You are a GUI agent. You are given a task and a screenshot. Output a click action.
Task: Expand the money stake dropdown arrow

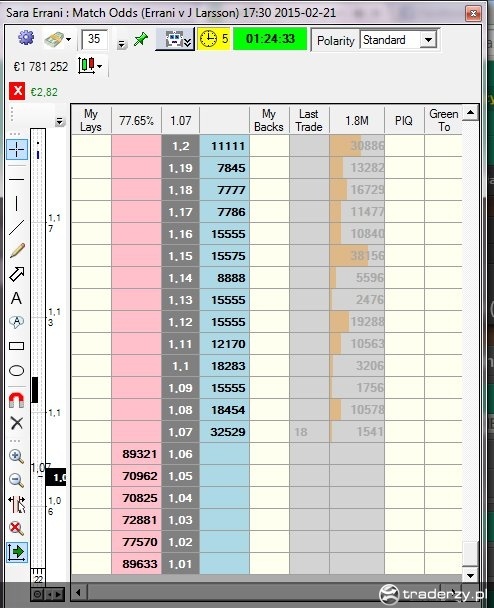click(69, 40)
